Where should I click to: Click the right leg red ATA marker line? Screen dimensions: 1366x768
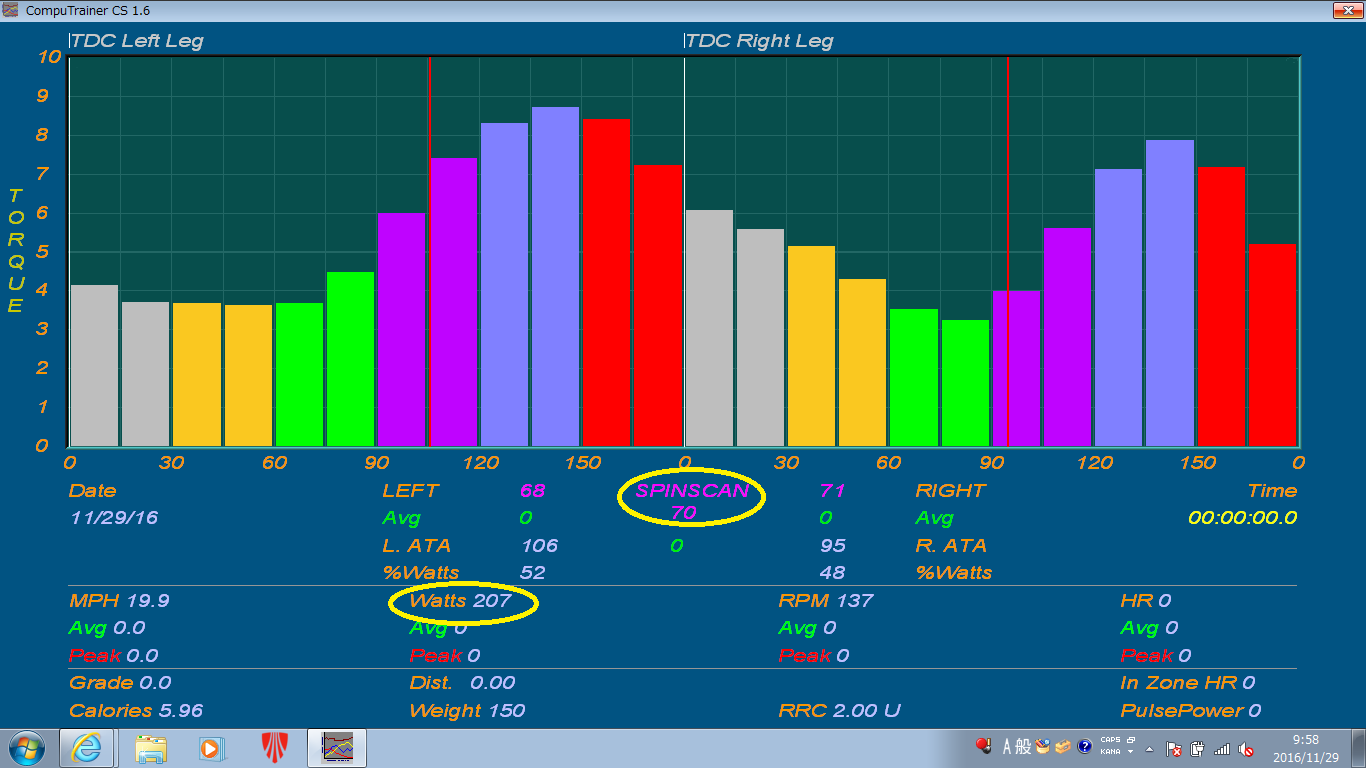pos(1008,251)
